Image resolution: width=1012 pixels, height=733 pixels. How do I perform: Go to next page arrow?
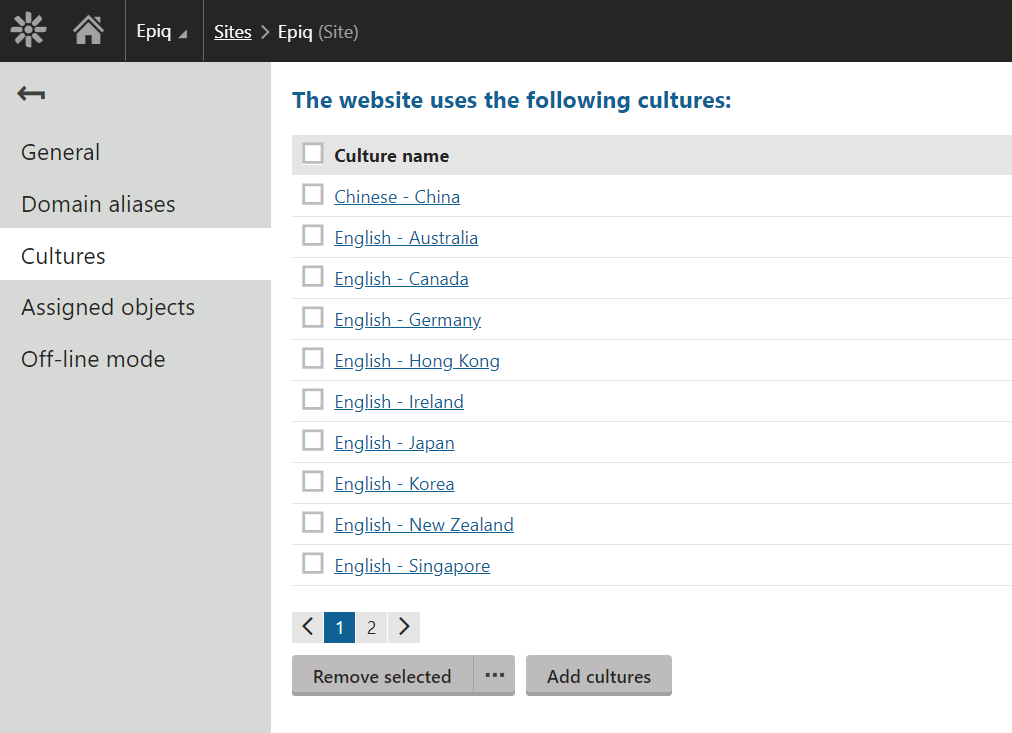pyautogui.click(x=404, y=627)
